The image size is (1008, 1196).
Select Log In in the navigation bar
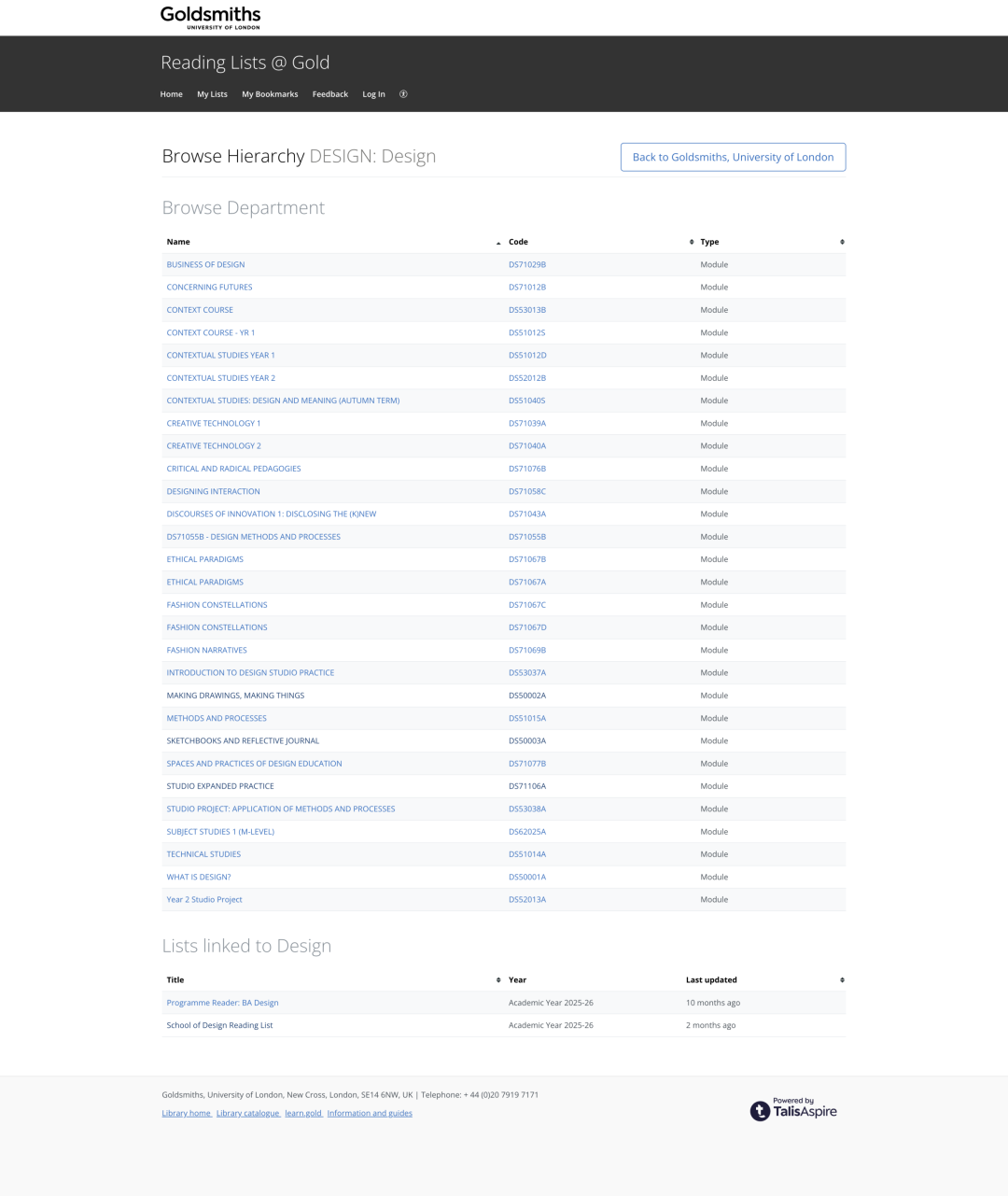(373, 94)
